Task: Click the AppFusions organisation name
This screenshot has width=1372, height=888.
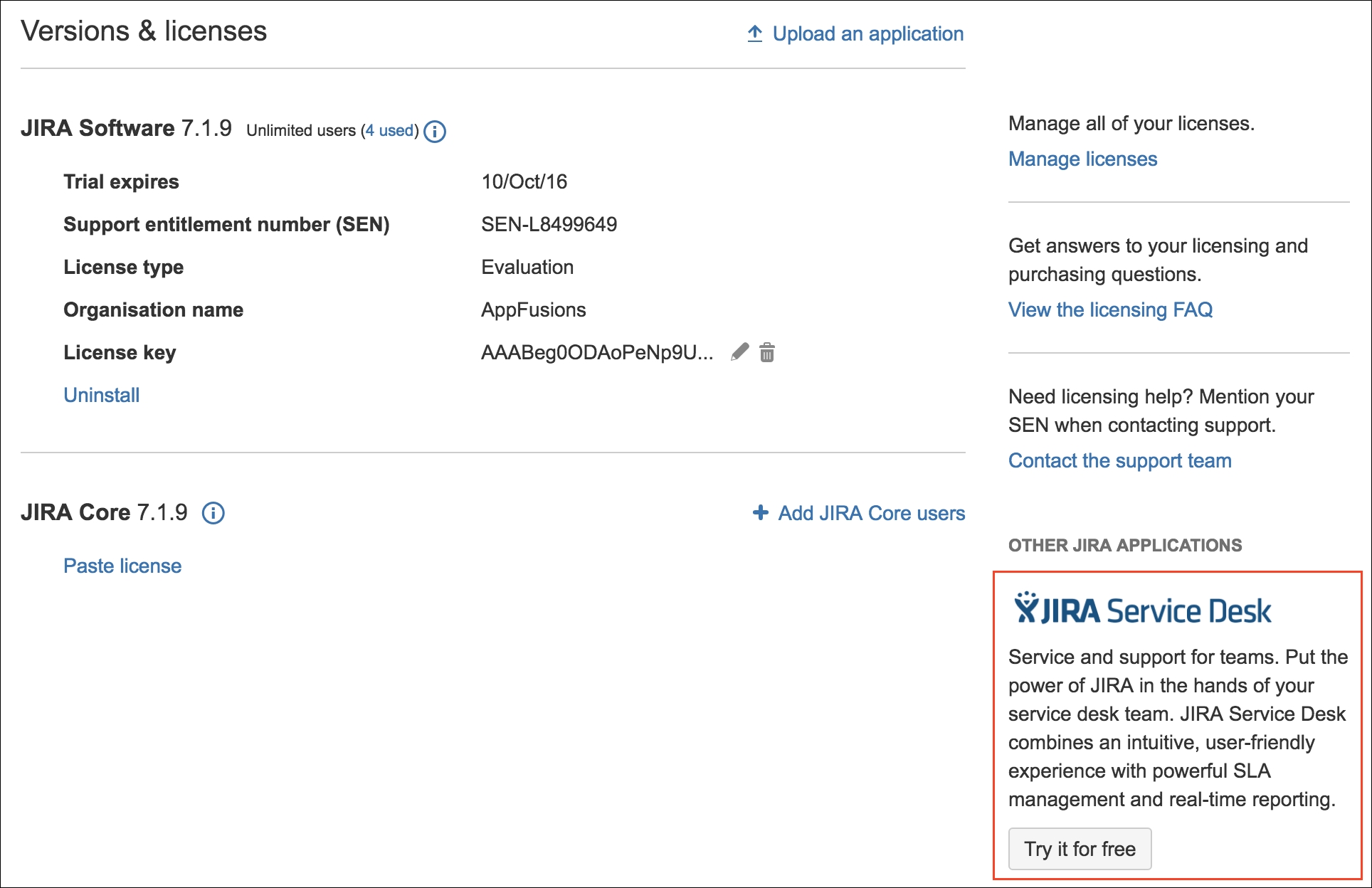Action: 534,310
